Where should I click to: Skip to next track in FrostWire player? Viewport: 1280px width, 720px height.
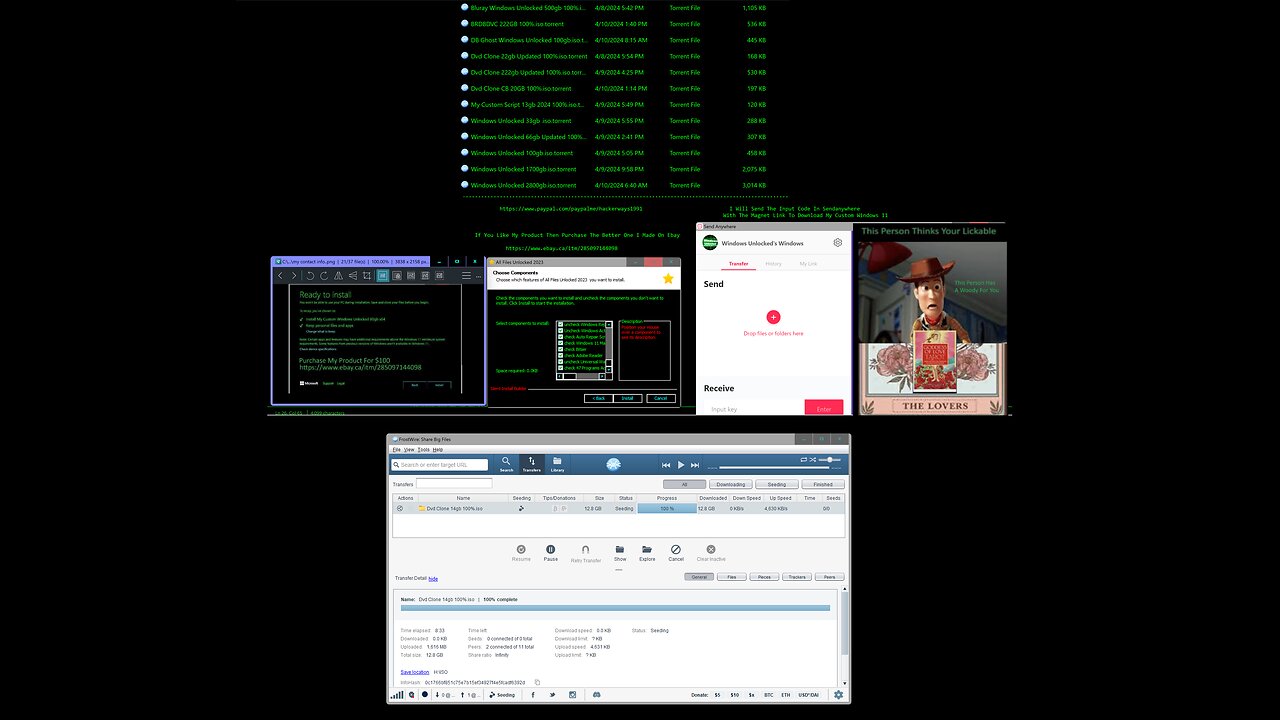[695, 464]
